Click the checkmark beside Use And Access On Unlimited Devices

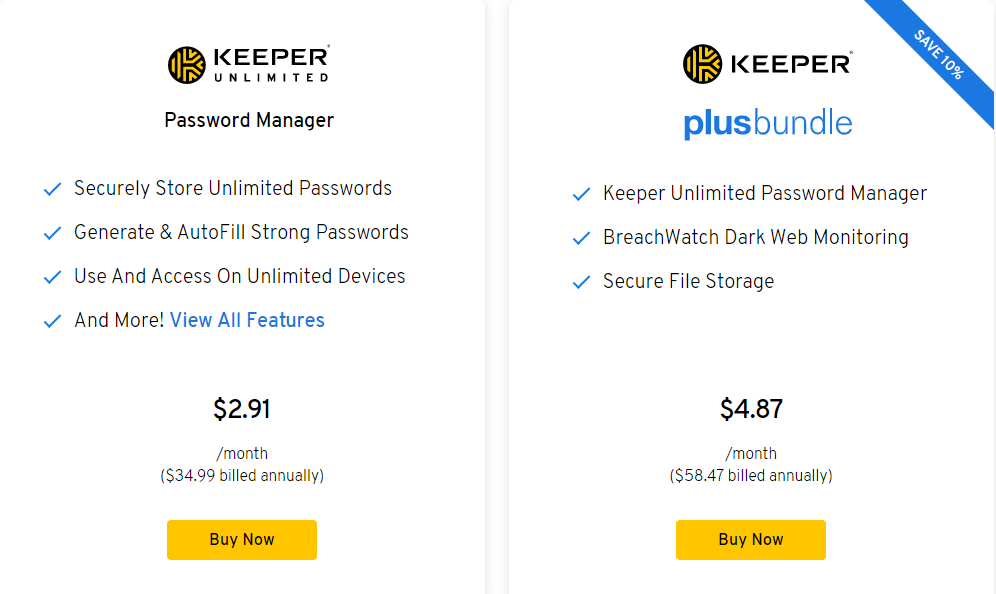(52, 277)
